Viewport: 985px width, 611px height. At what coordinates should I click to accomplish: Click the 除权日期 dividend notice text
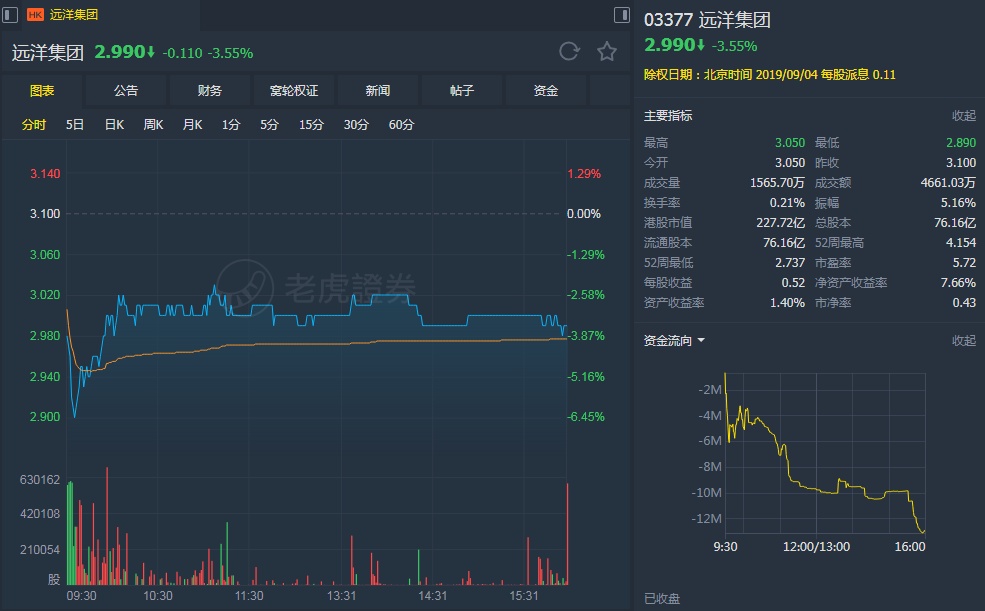coord(770,75)
